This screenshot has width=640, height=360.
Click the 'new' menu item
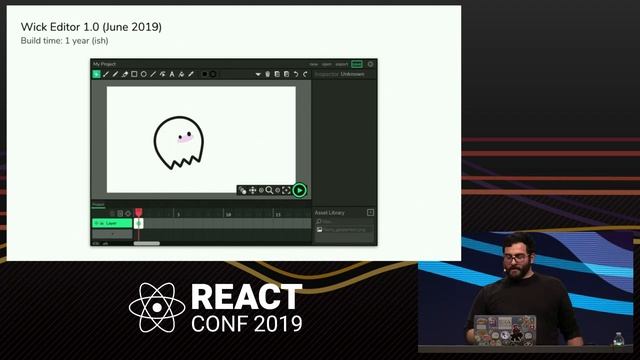[313, 64]
